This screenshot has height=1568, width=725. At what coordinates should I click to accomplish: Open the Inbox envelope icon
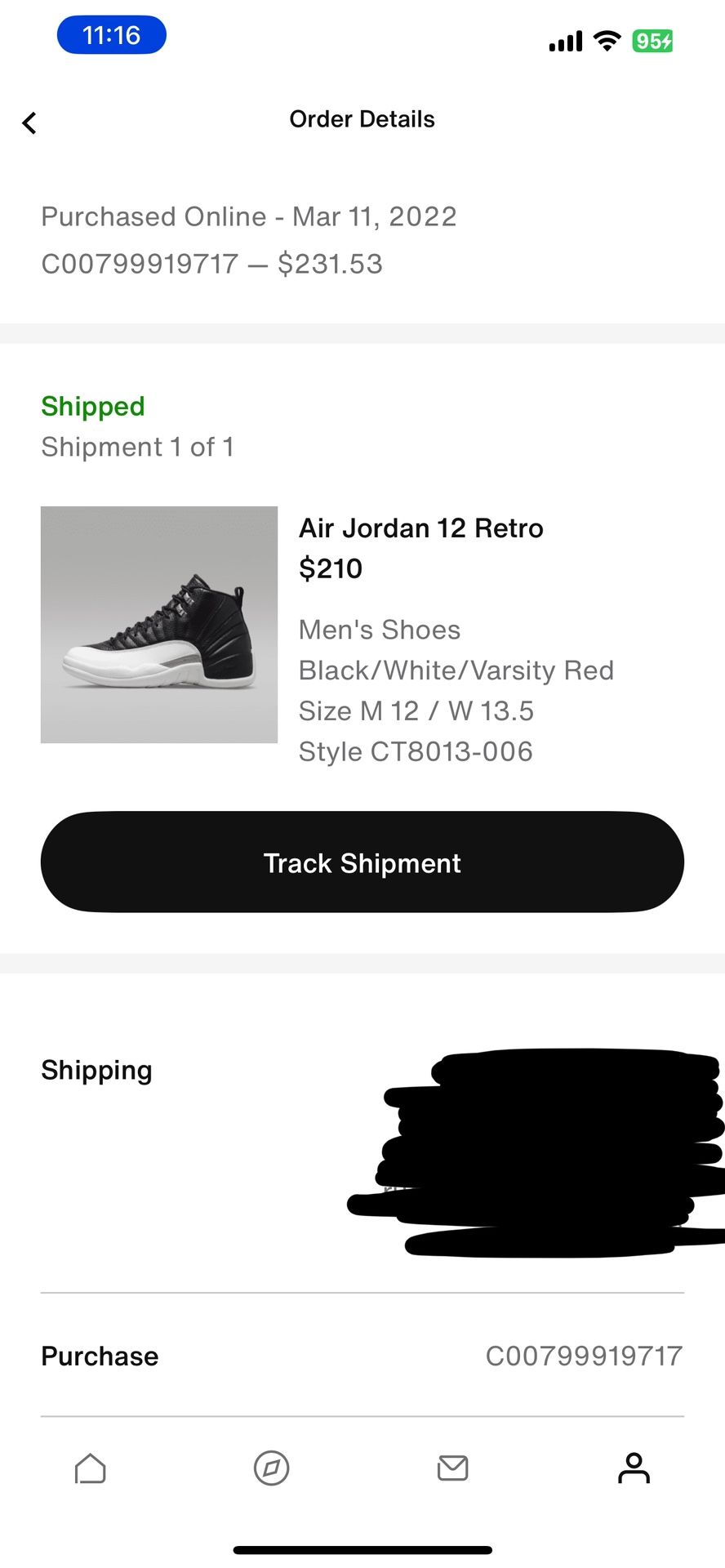click(452, 1468)
